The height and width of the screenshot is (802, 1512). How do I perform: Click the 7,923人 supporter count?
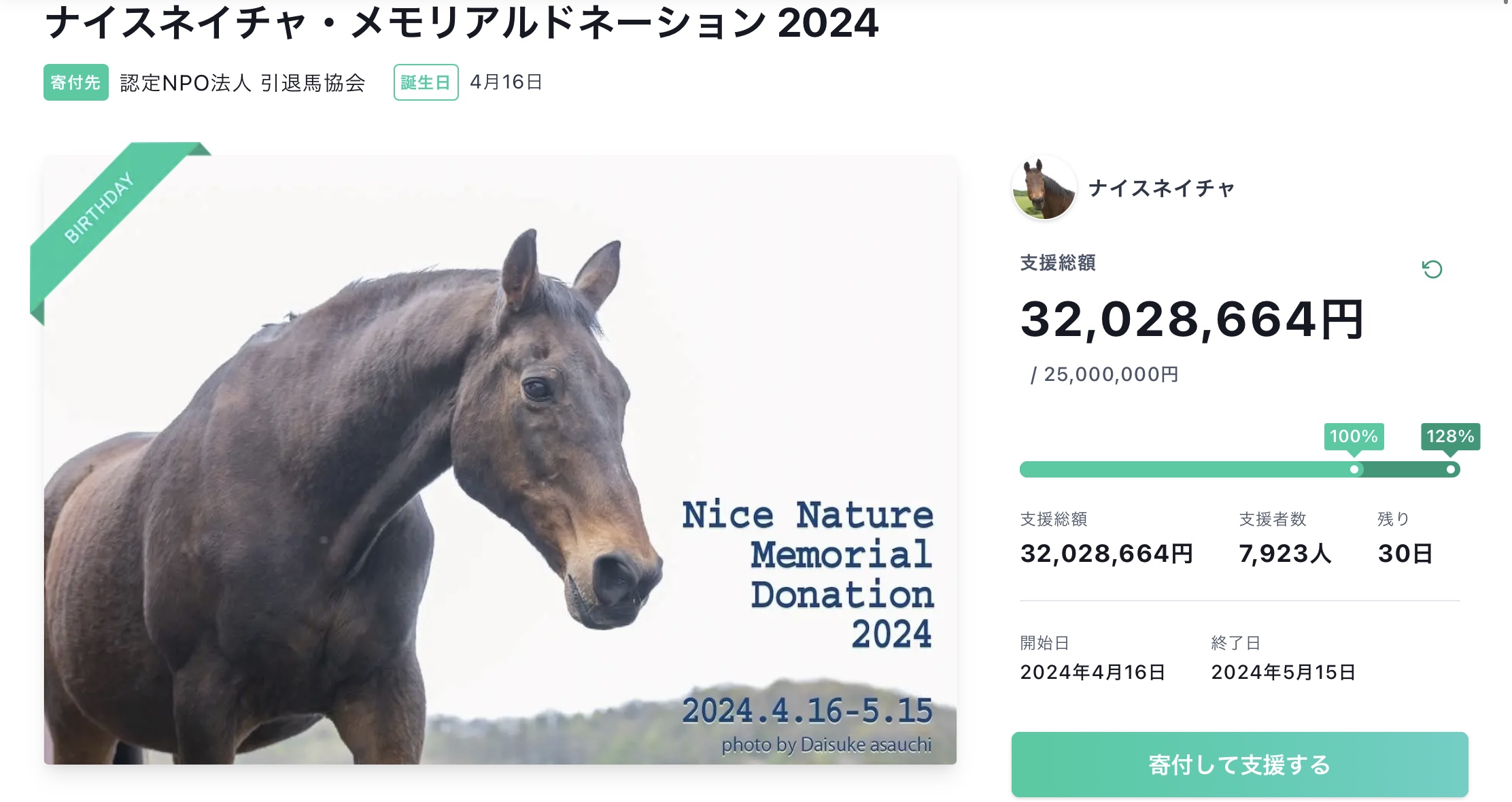click(1284, 554)
